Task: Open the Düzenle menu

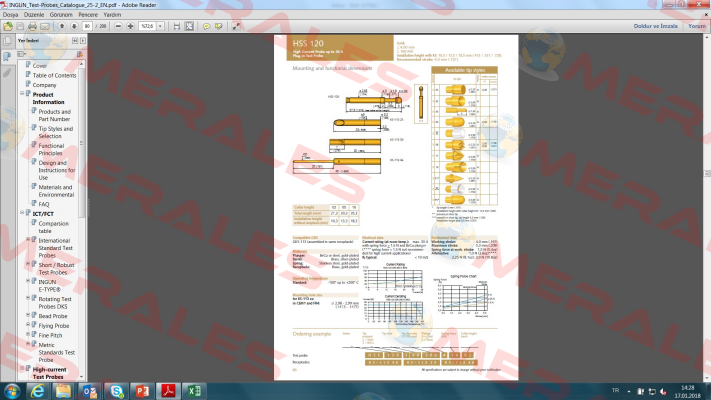Action: tap(34, 15)
